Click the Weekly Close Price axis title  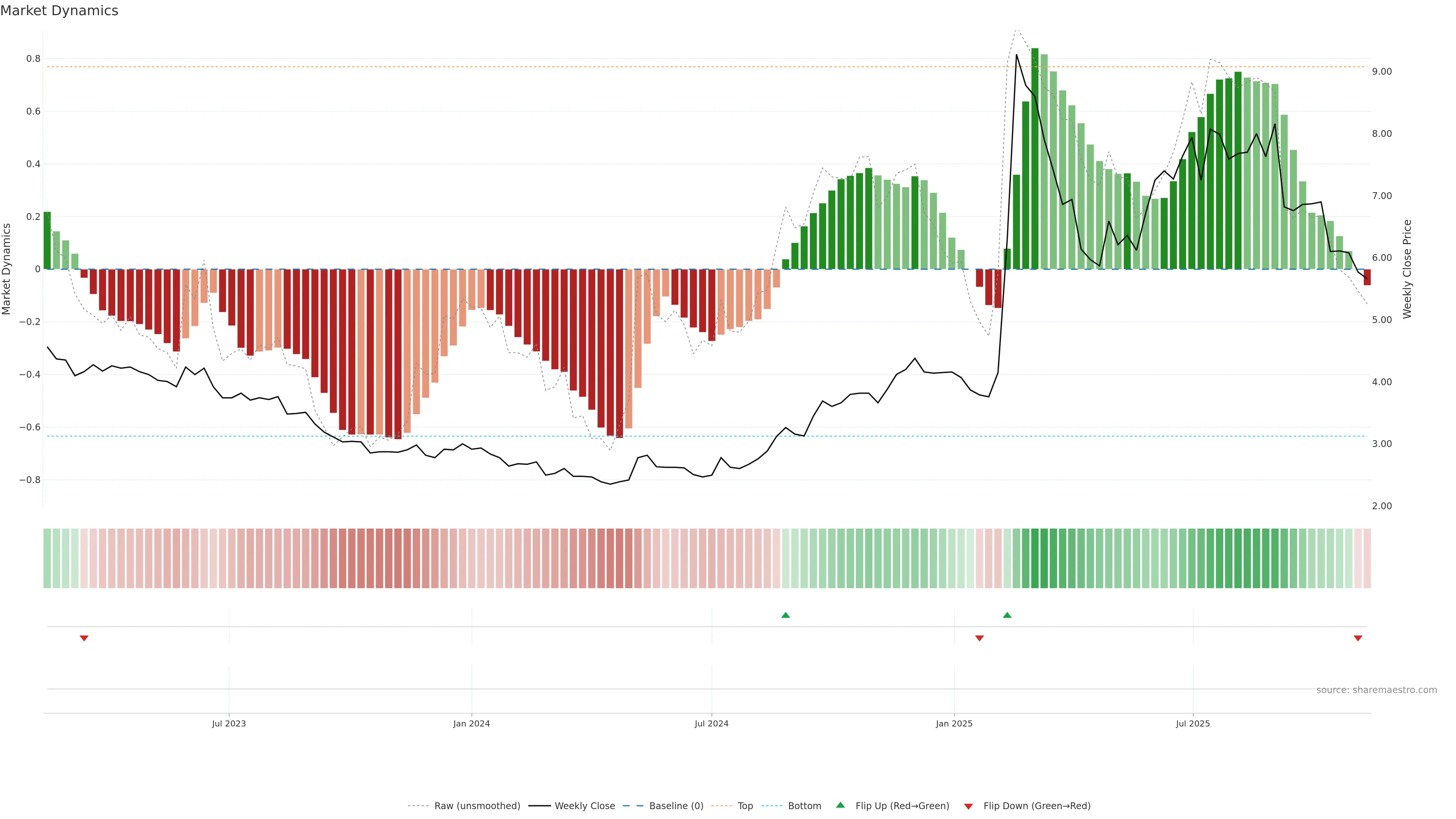pos(1407,269)
